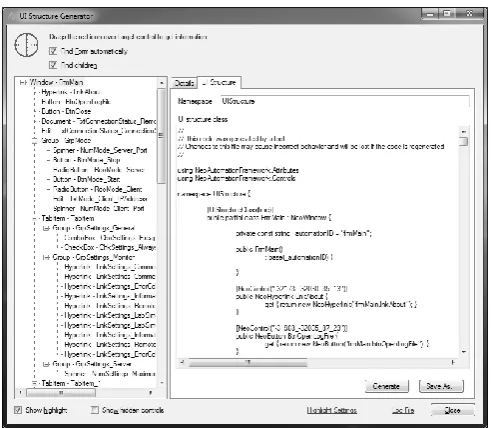Click code box scroll down arrow
The image size is (493, 428).
464,352
